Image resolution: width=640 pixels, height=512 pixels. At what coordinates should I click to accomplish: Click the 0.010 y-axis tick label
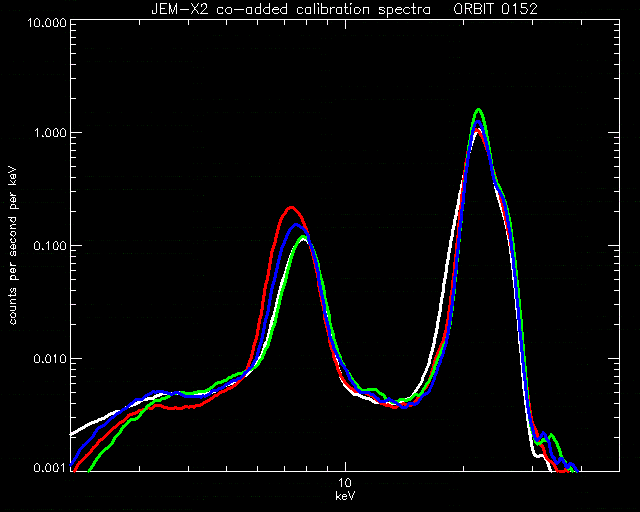tap(50, 358)
